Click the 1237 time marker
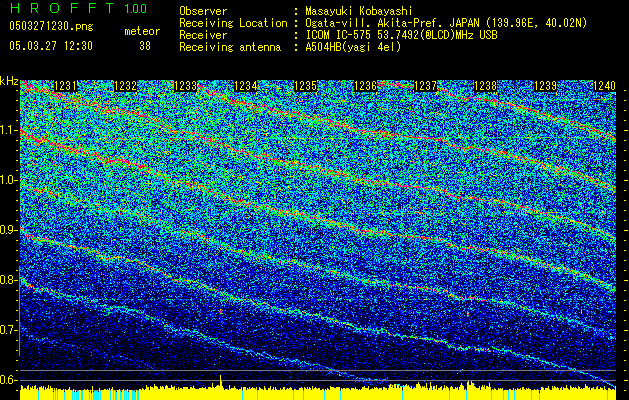 (x=426, y=86)
